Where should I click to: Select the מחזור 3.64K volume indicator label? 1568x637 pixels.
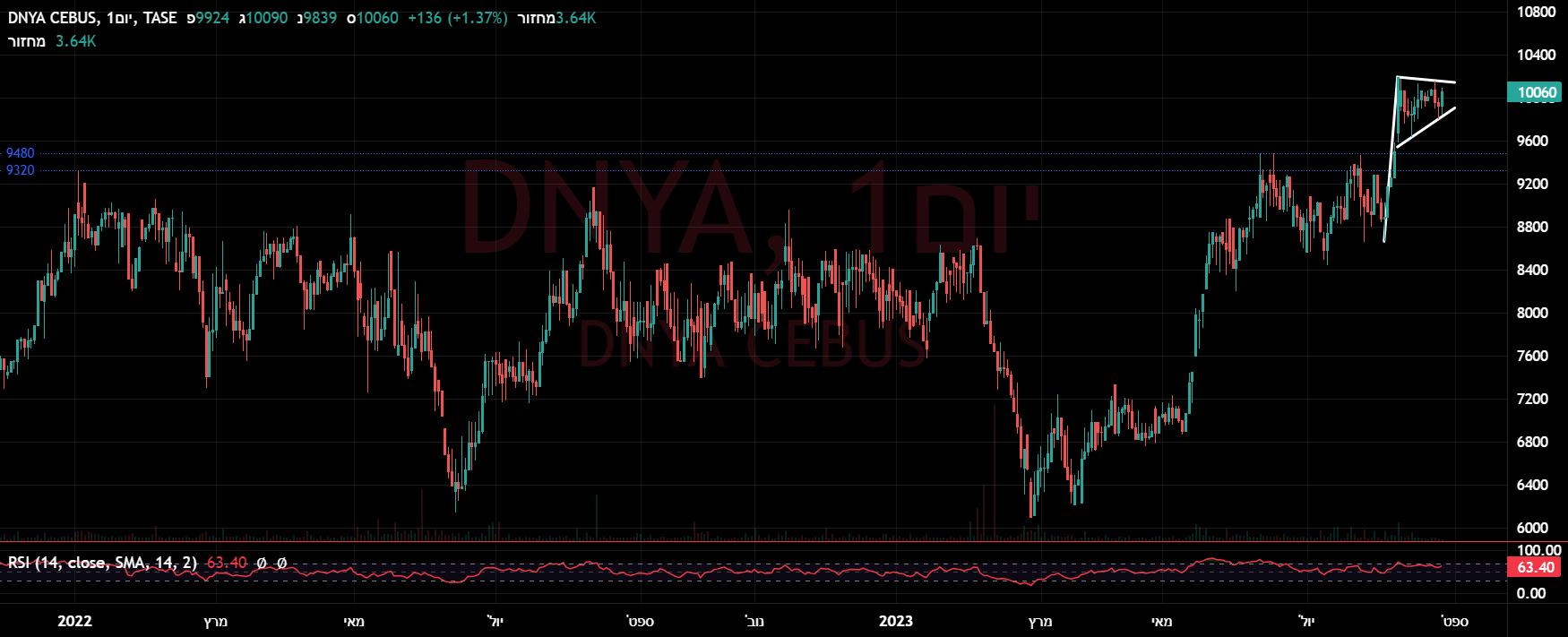point(52,41)
